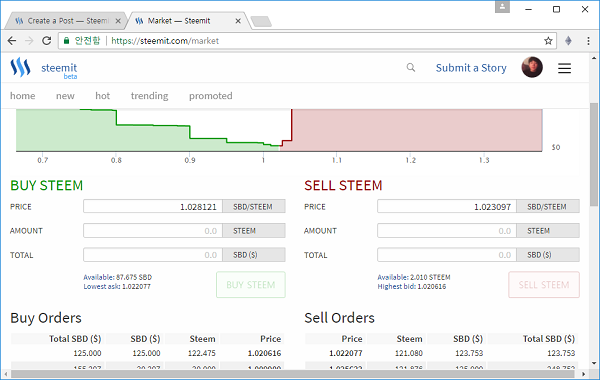This screenshot has width=600, height=380.
Task: Click the user profile avatar
Action: 532,67
